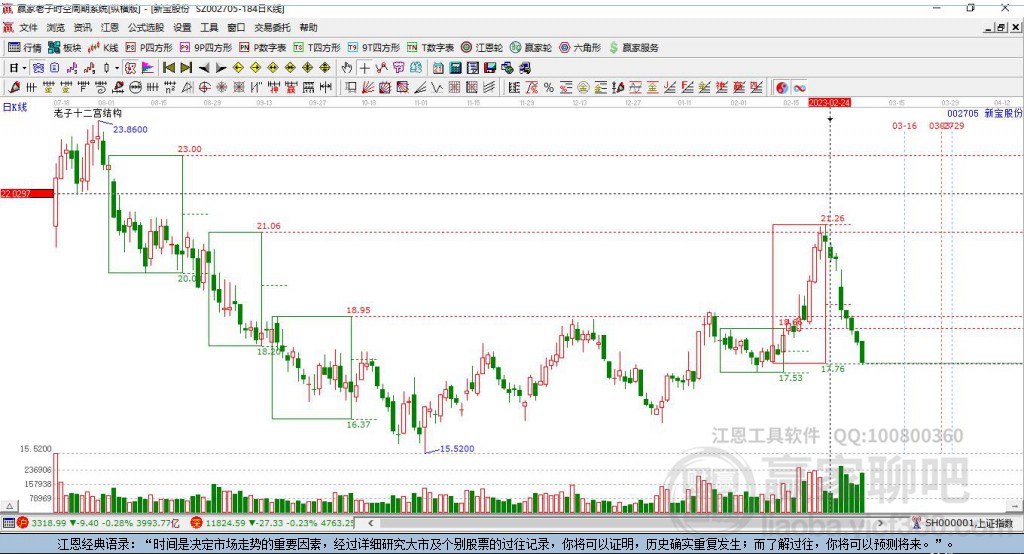Open the T四方形 tool
This screenshot has height=554, width=1024.
317,48
